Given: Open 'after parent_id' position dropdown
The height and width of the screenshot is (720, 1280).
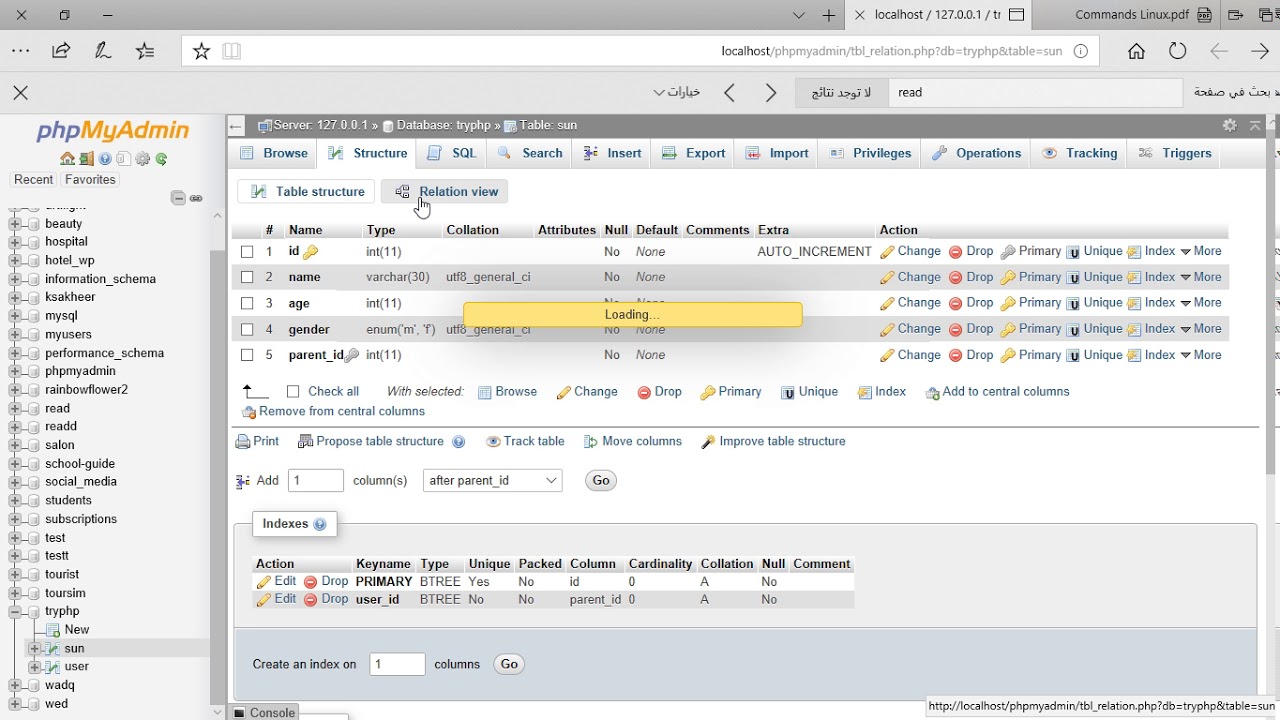Looking at the screenshot, I should pos(492,481).
